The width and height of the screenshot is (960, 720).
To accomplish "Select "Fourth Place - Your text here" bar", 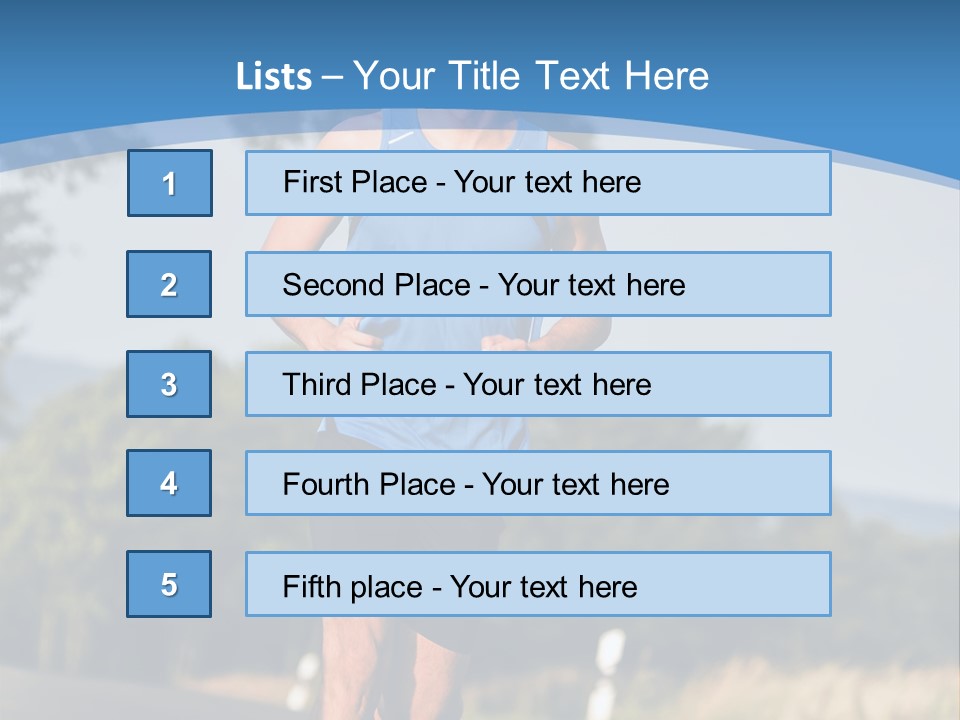I will click(538, 483).
